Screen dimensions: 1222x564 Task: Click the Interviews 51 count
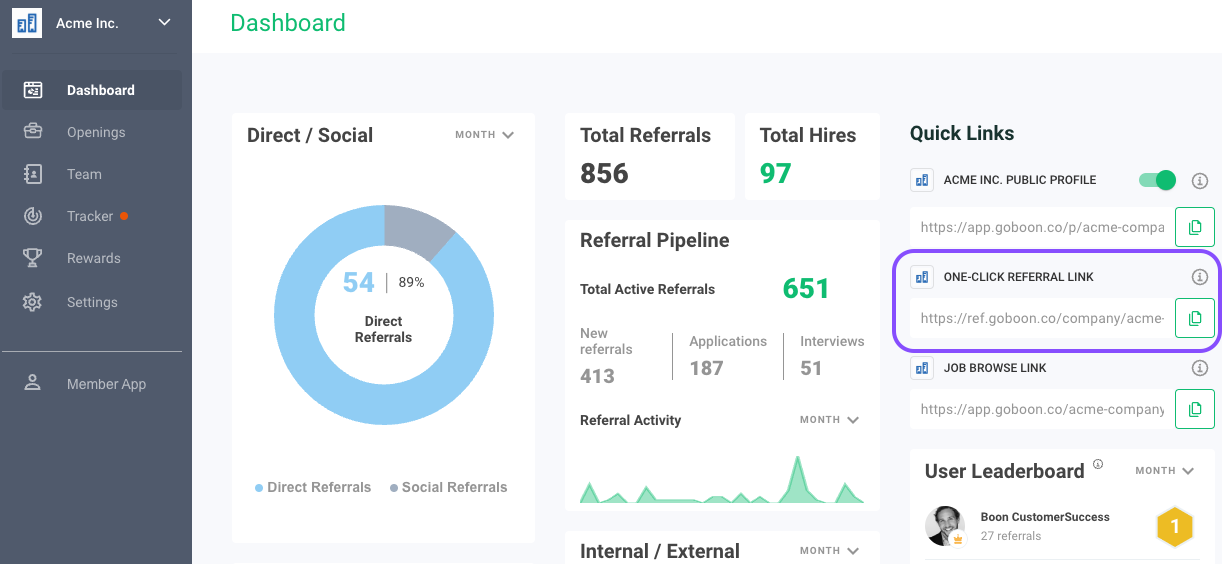pos(811,368)
